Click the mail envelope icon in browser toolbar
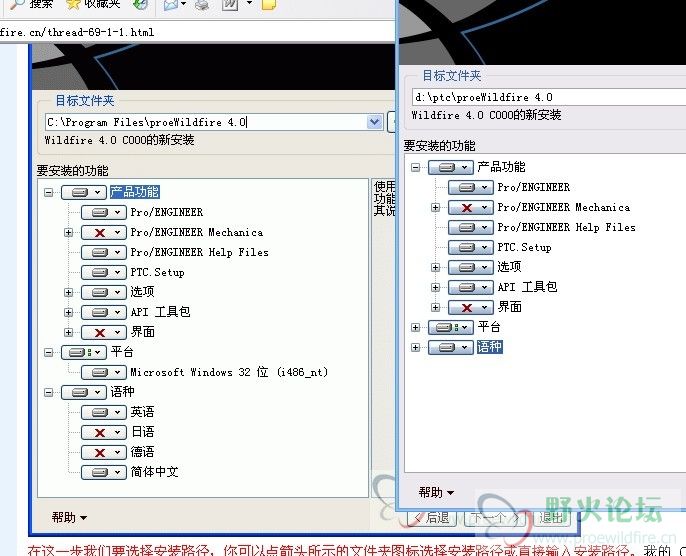Viewport: 686px width, 556px height. [171, 5]
